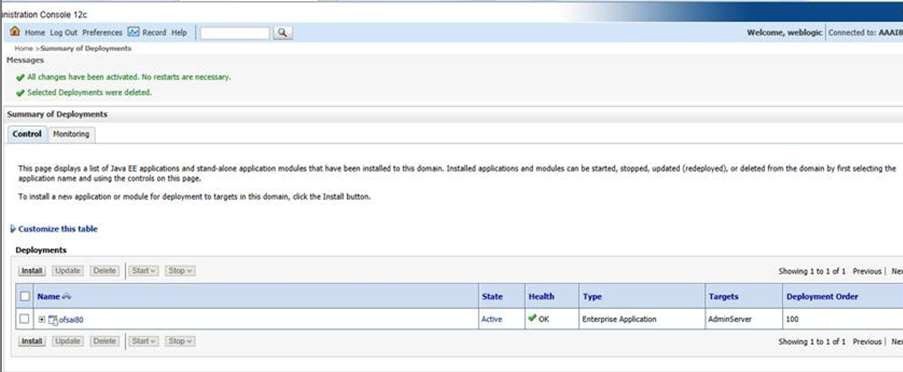This screenshot has width=903, height=372.
Task: Click the bottom Previous pagination link
Action: [x=867, y=341]
